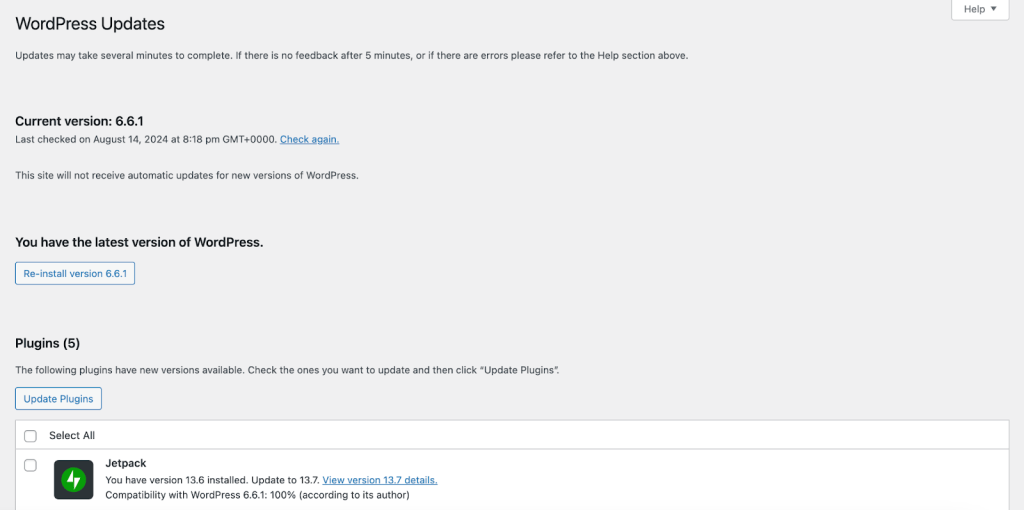Click the 'Current version: 6.6.1' heading

tap(79, 121)
